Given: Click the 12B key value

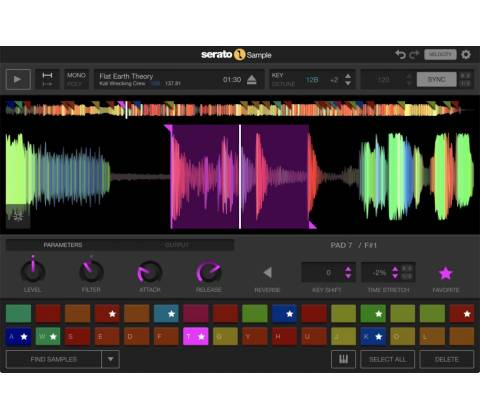Looking at the screenshot, I should 312,80.
